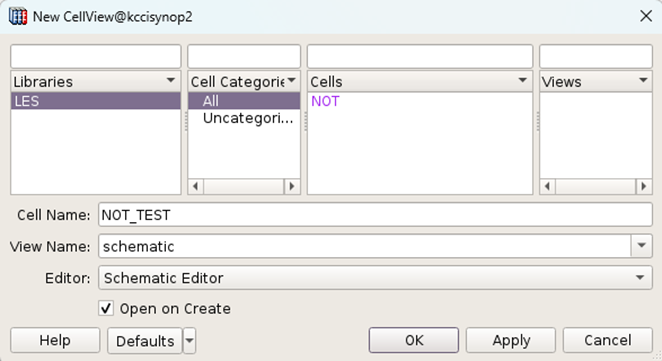Open the Libraries column header dropdown

(171, 80)
